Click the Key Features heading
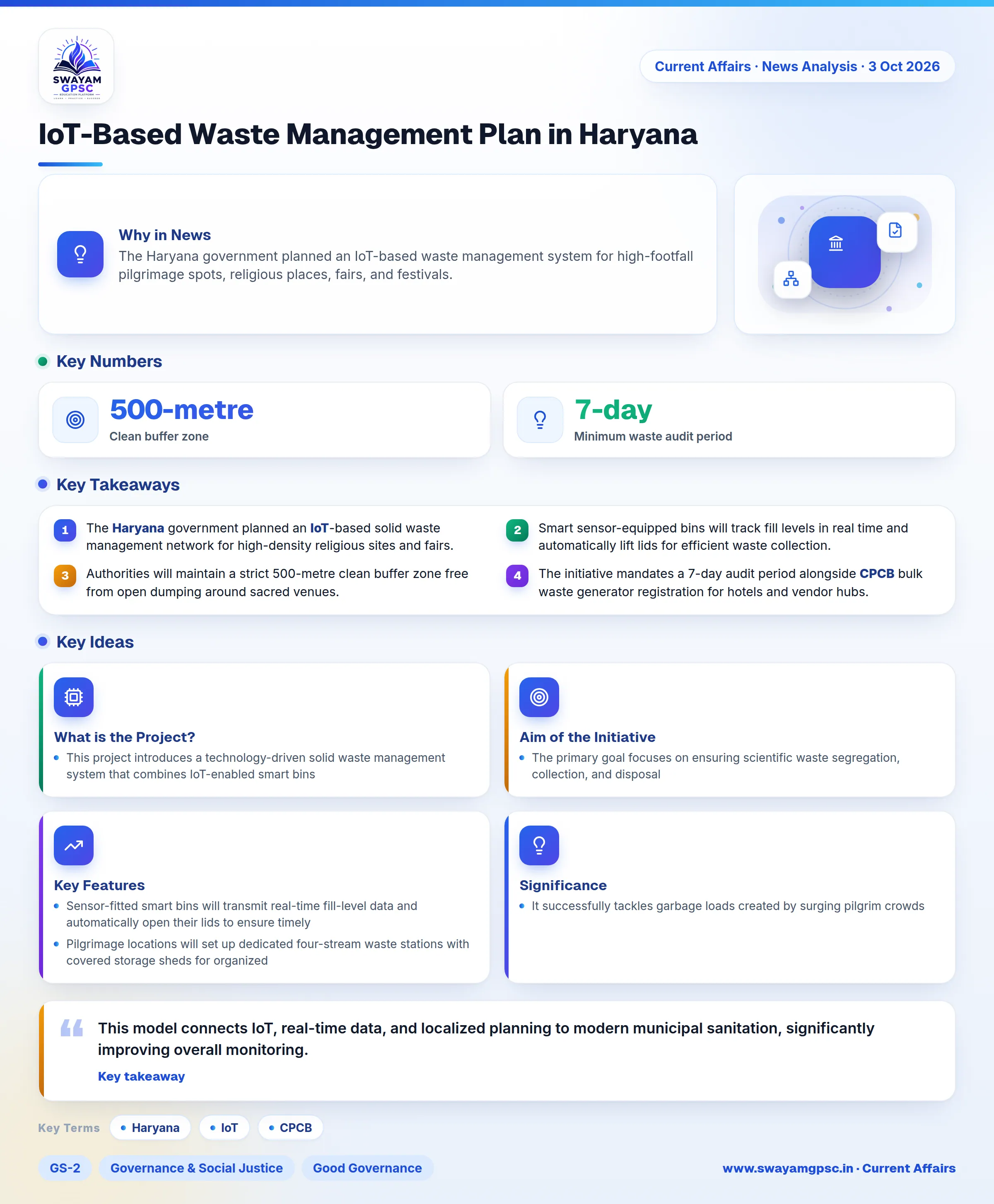994x1204 pixels. point(100,885)
